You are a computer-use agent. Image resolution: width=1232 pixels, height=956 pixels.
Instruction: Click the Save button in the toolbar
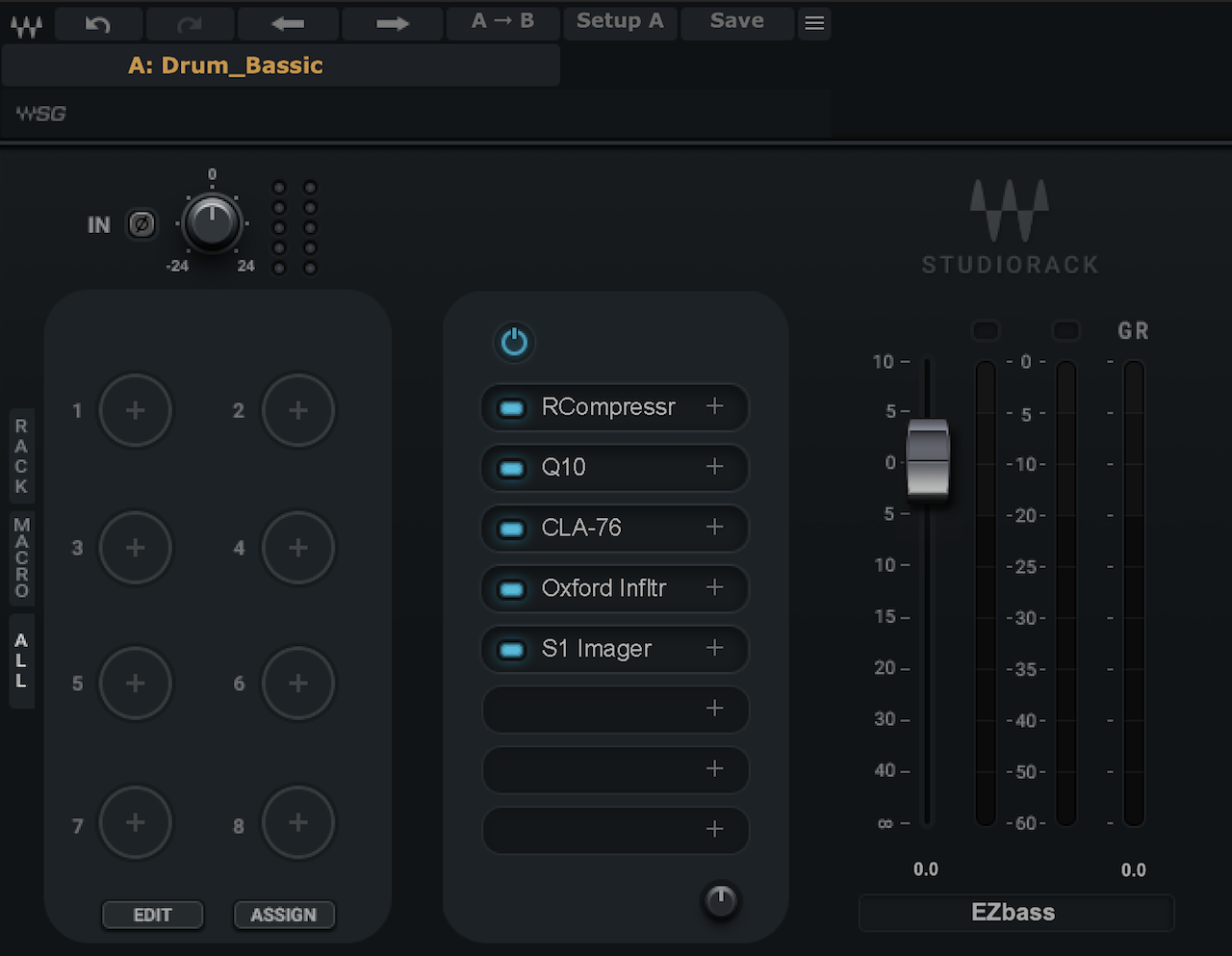[x=737, y=22]
